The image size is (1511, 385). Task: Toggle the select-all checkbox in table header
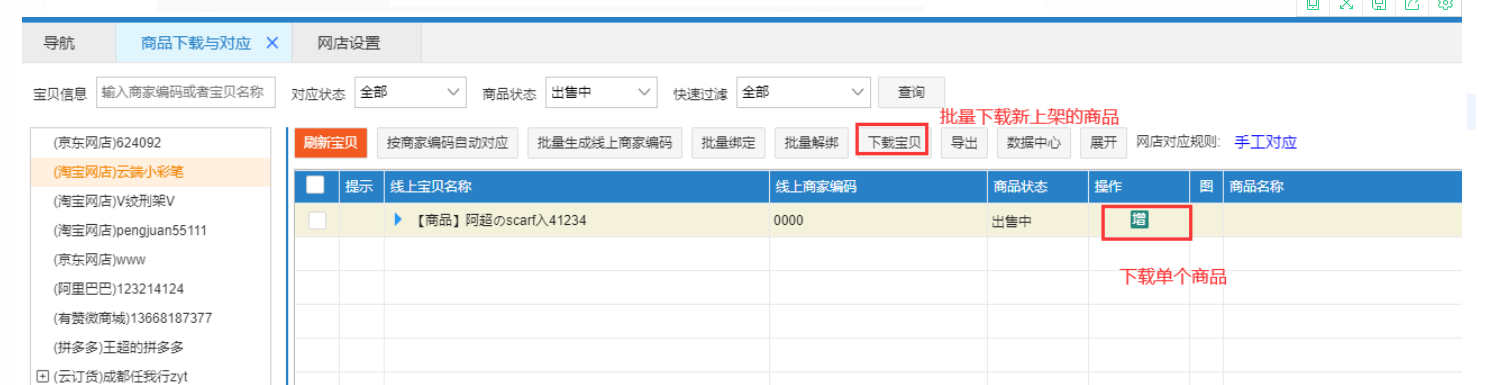[x=315, y=185]
